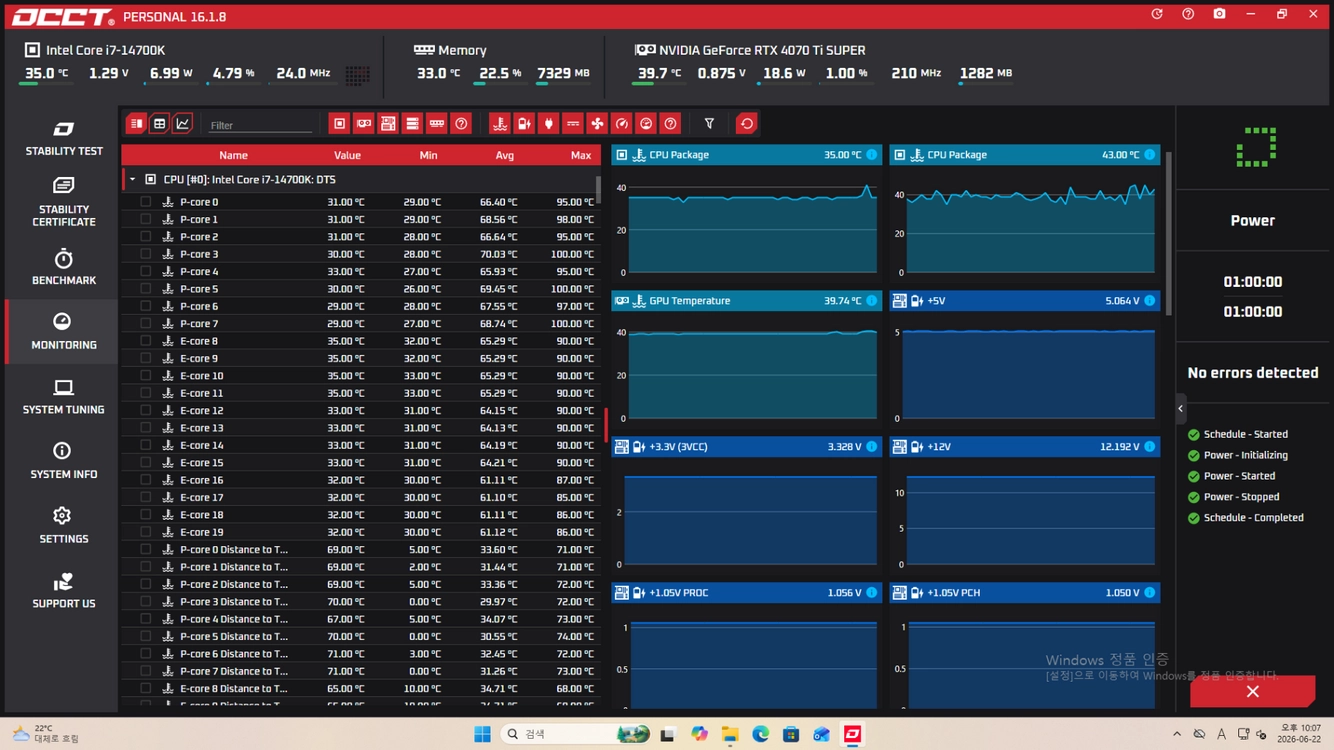Sort the table by the Max column

click(x=580, y=155)
